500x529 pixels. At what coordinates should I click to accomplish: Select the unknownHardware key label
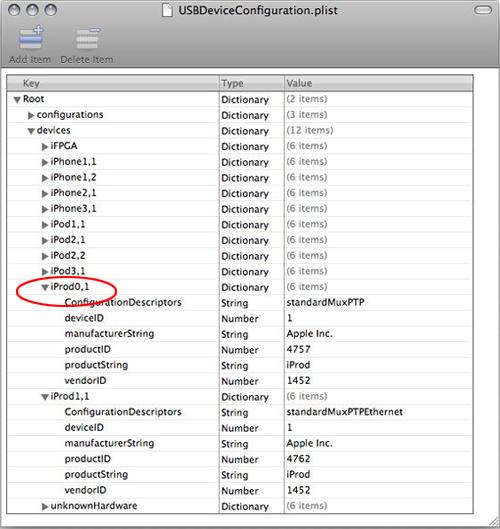pos(94,506)
